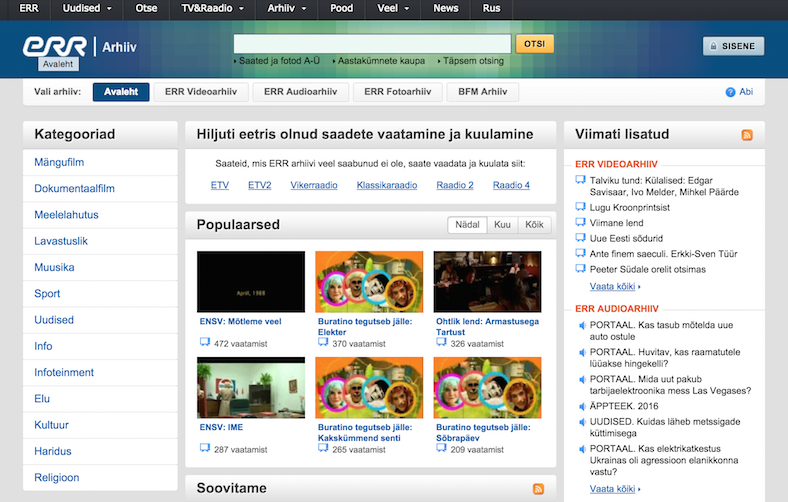Click the speaker icon beside PORTAAL. Kas tasub mõtelda
788x502 pixels.
(x=582, y=325)
